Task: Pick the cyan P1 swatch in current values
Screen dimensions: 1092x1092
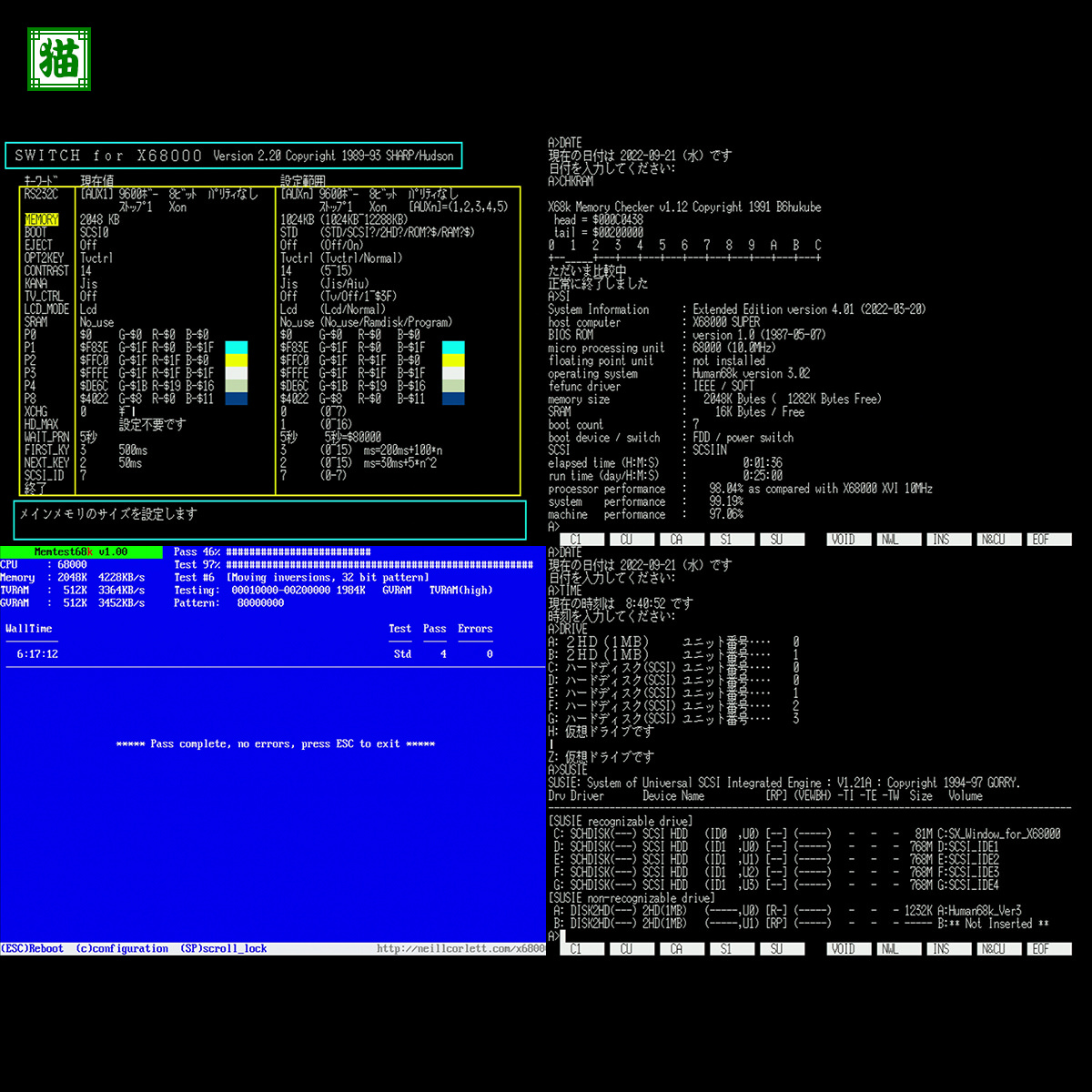Action: [x=236, y=348]
